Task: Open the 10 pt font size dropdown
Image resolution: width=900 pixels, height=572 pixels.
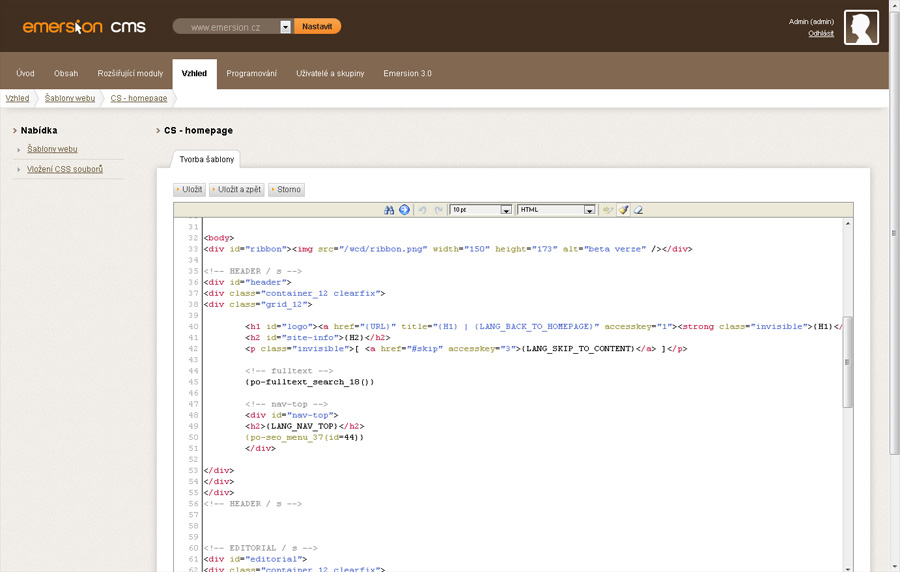Action: [506, 210]
